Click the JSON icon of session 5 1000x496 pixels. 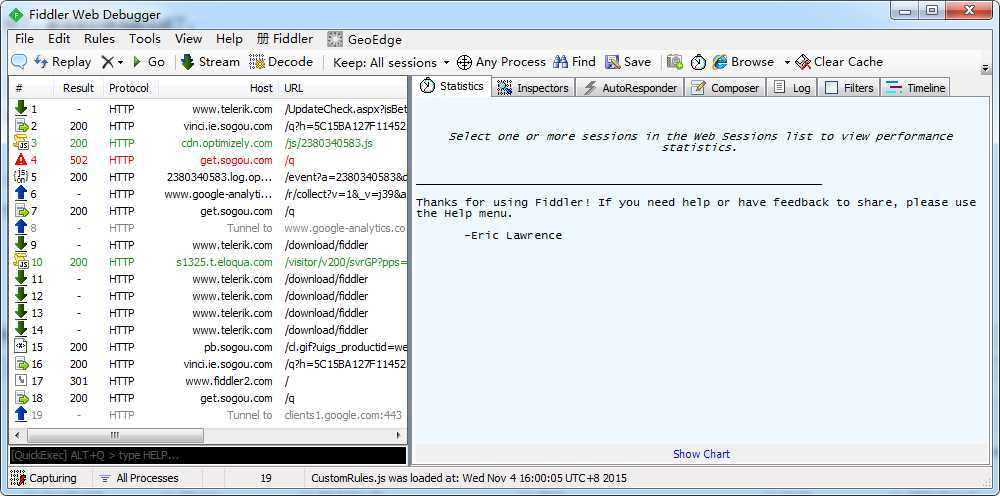[x=21, y=177]
